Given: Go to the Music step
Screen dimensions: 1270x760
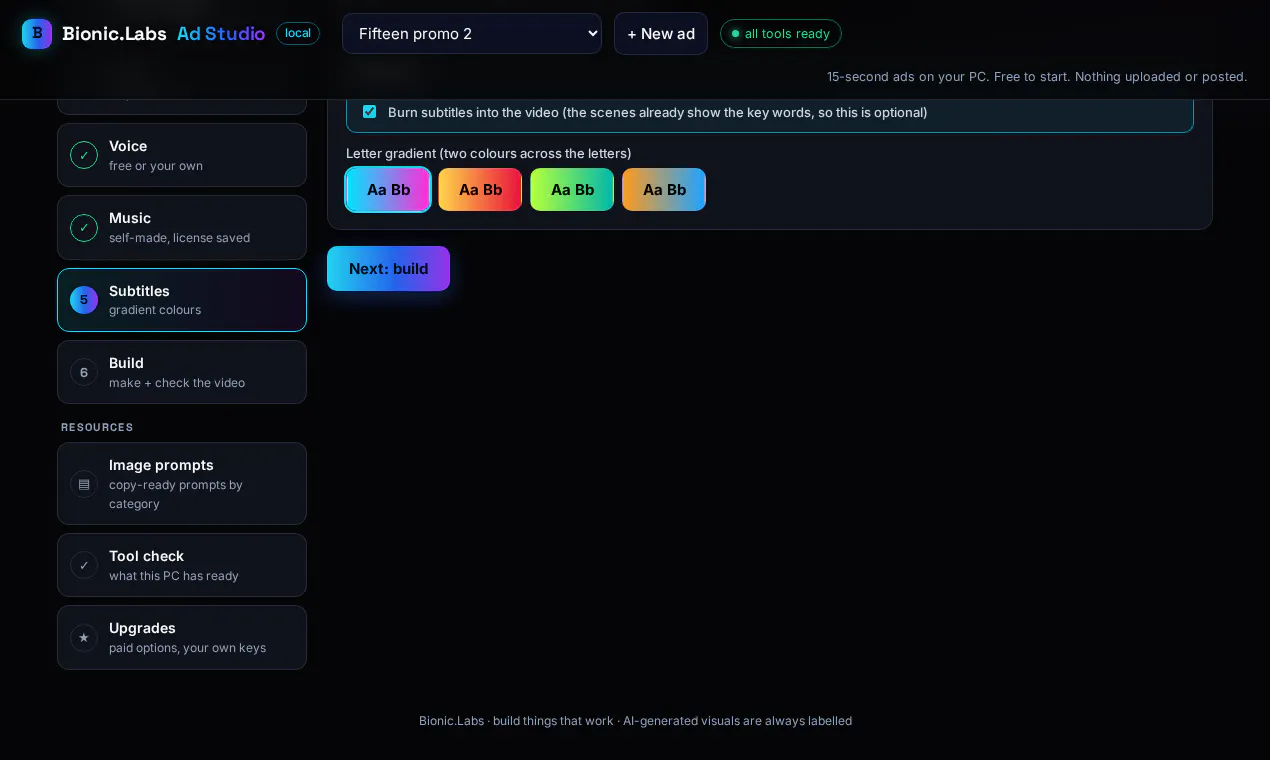Looking at the screenshot, I should [x=182, y=228].
